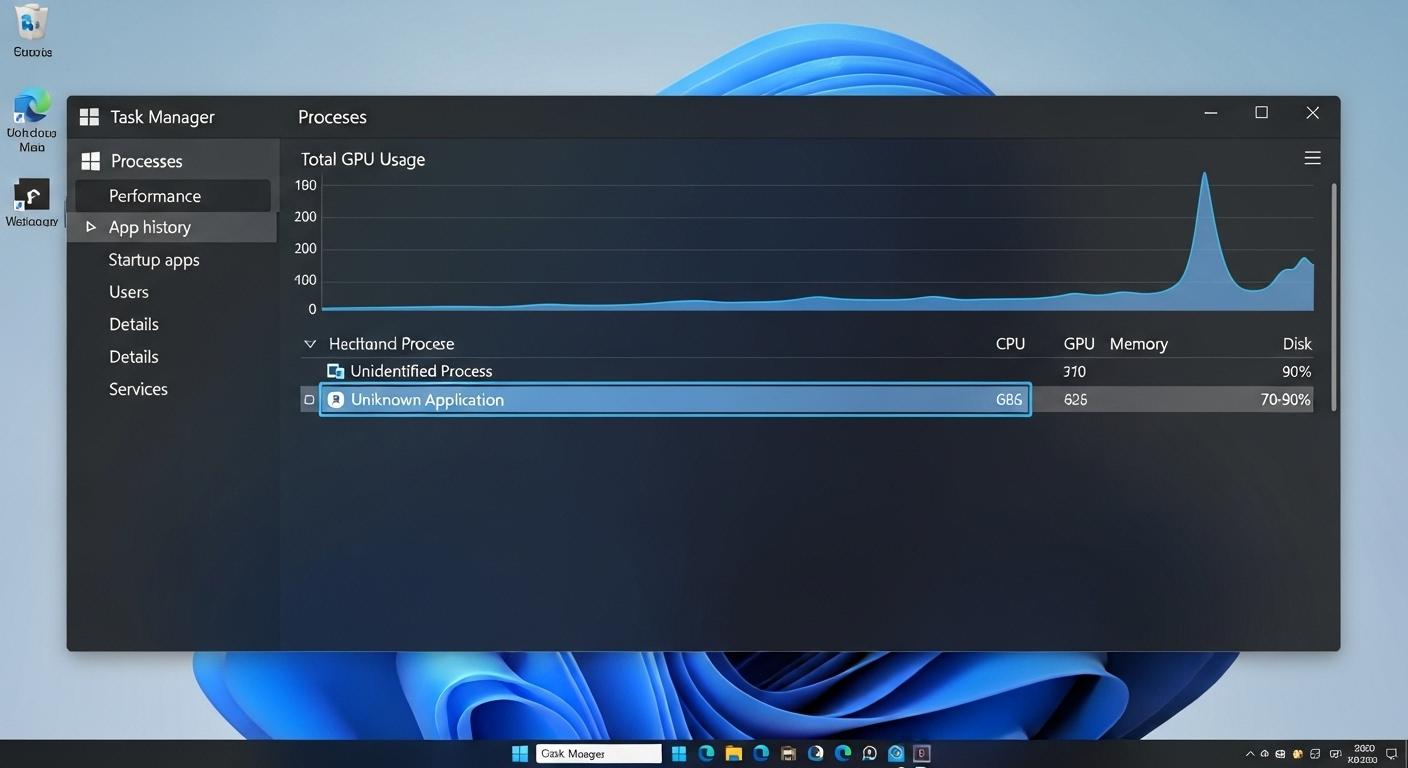Viewport: 1408px width, 768px height.
Task: Show hidden icons in system tray
Action: 1249,753
